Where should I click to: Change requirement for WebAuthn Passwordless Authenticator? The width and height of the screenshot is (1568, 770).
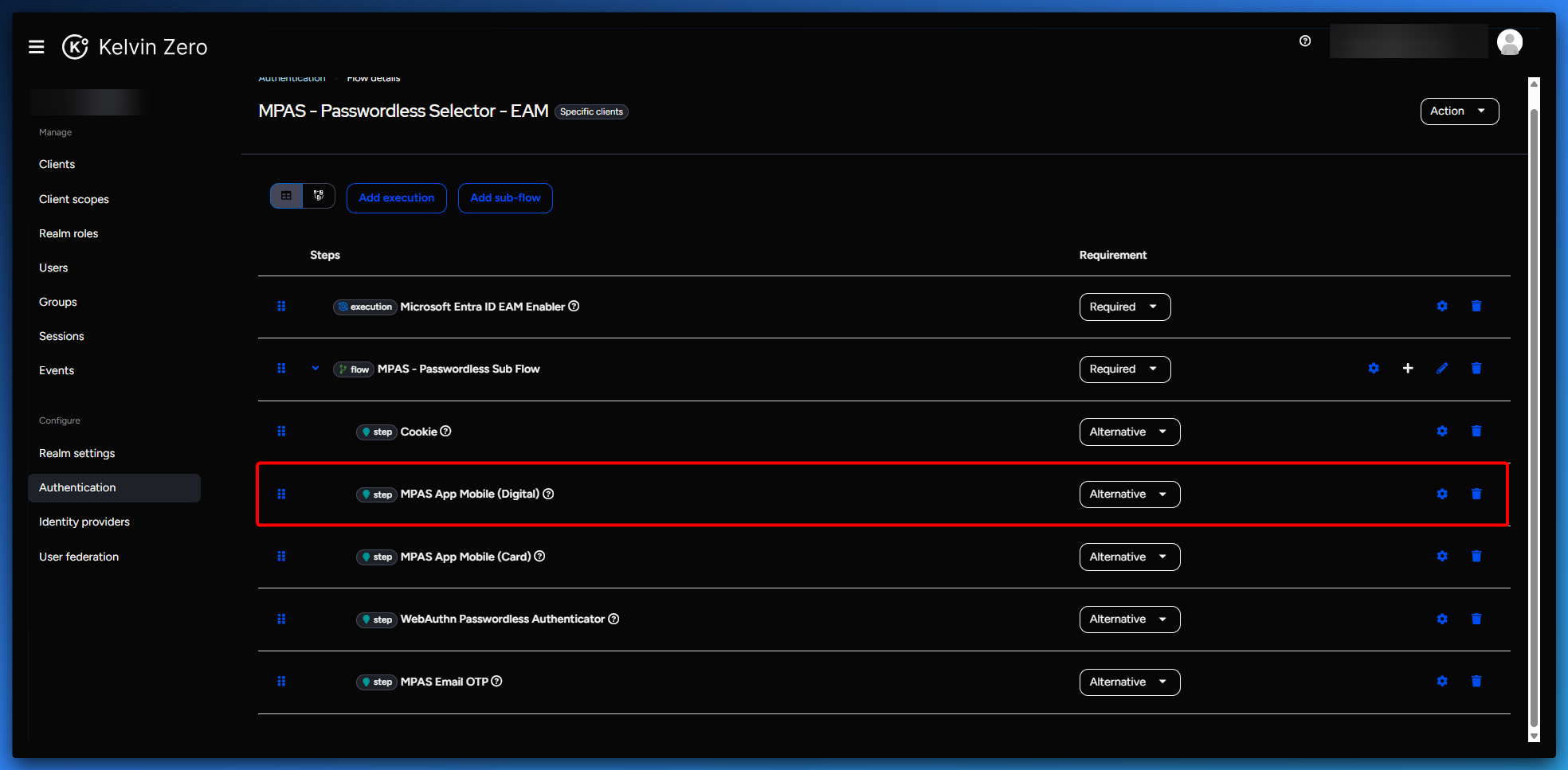1129,620
